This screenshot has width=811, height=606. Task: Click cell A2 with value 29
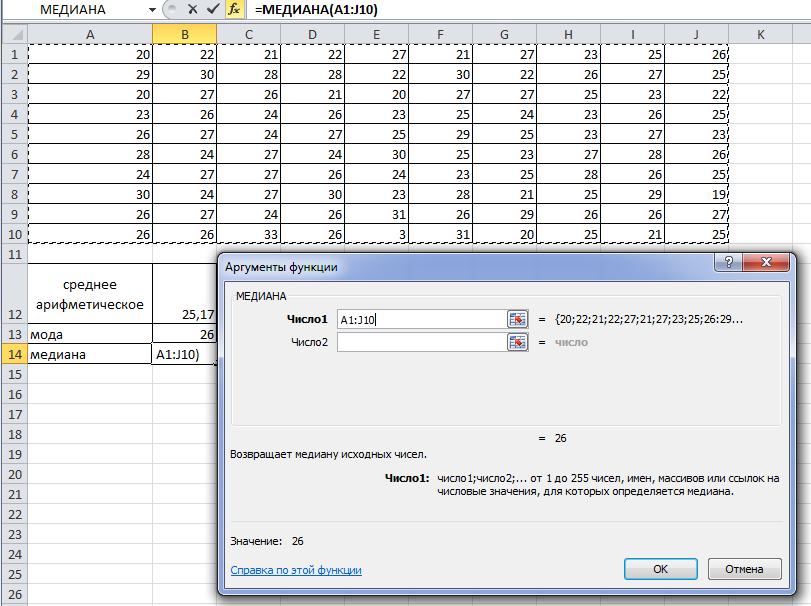(90, 74)
